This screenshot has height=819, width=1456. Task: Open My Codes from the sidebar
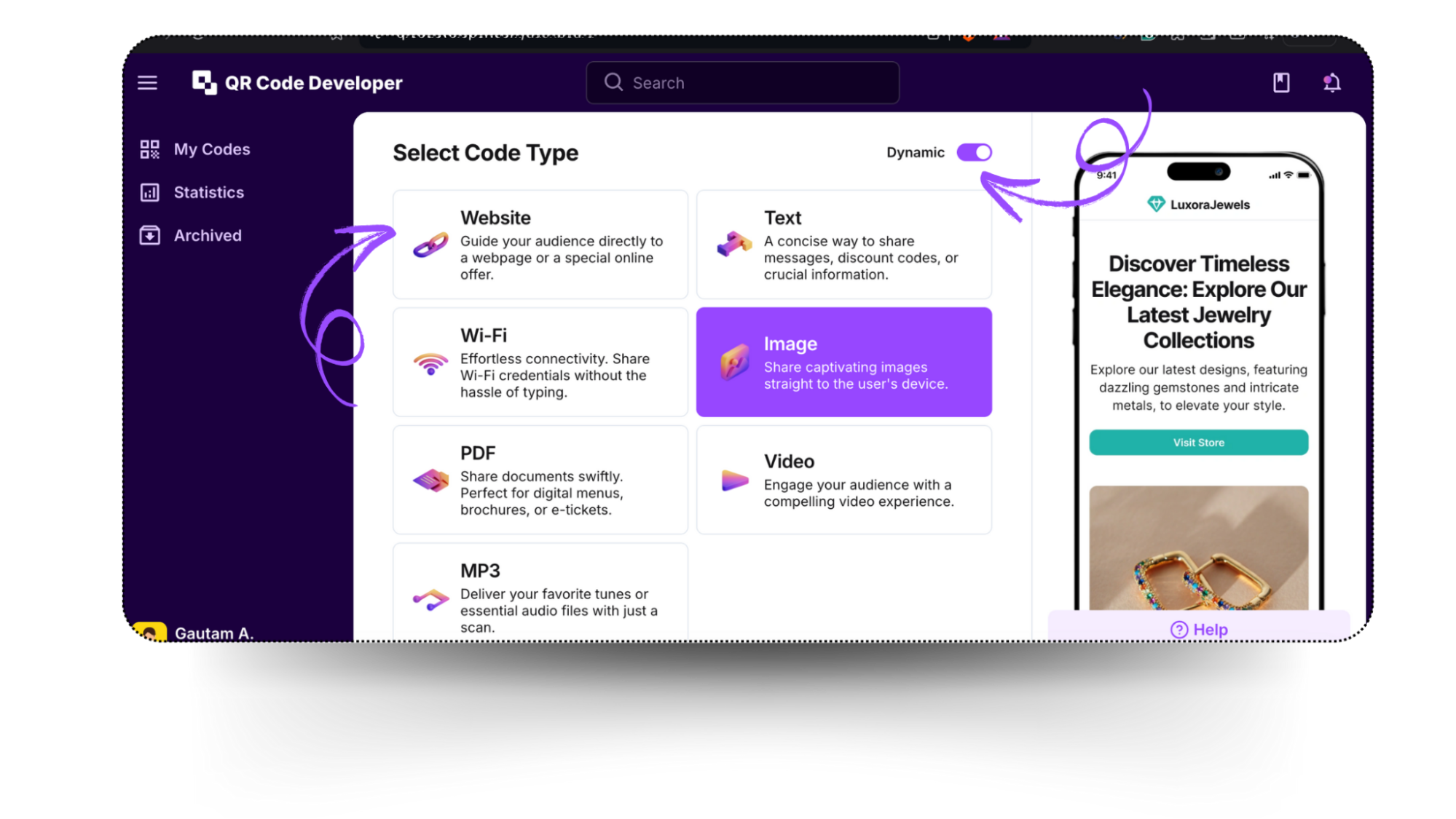tap(211, 149)
